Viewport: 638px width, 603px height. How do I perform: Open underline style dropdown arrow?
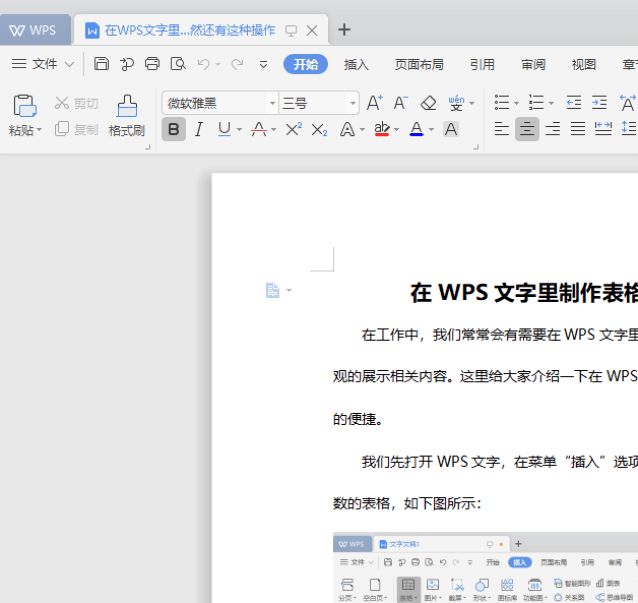coord(239,130)
